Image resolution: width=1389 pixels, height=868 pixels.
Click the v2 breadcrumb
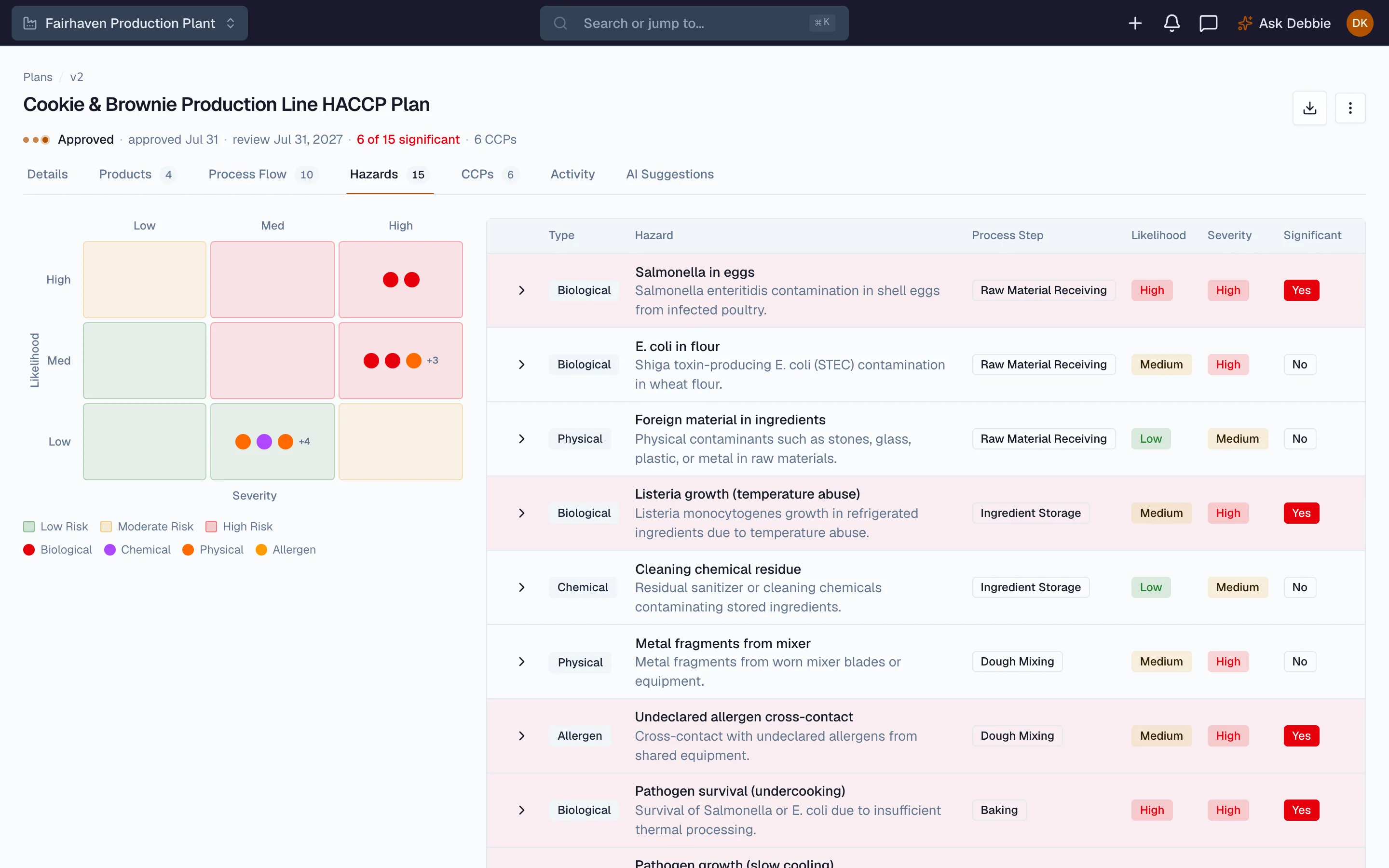point(76,77)
